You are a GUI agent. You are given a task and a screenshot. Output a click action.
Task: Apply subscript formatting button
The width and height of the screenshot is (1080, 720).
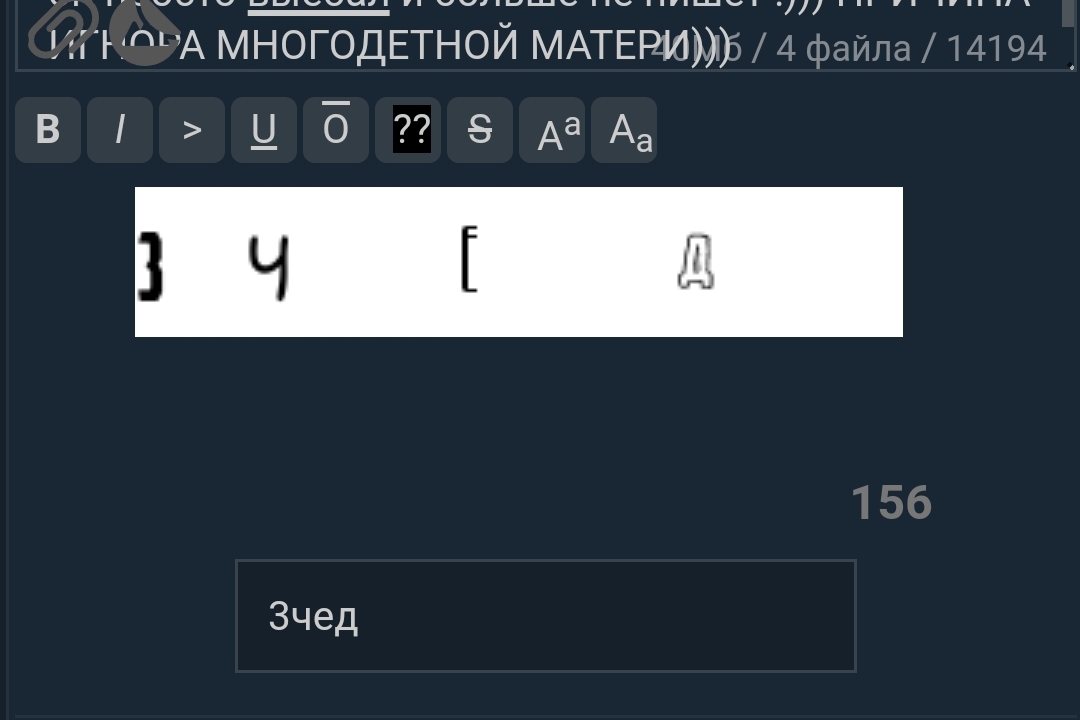click(x=624, y=130)
